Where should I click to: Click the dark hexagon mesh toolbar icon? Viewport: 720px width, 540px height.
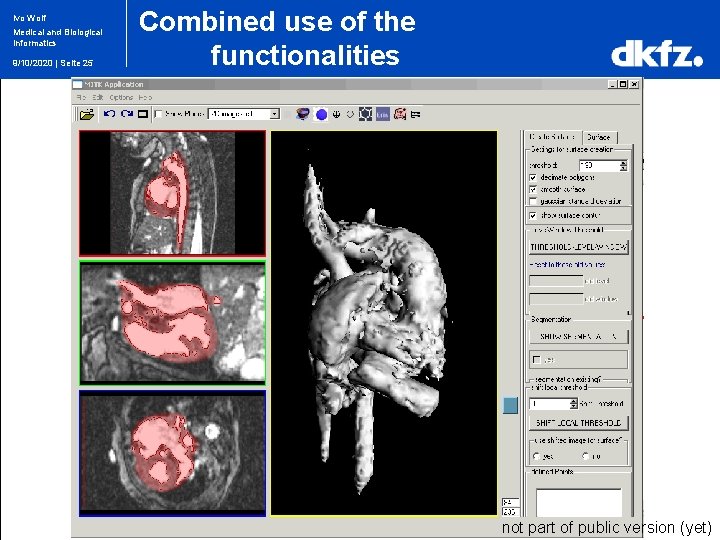(x=366, y=114)
